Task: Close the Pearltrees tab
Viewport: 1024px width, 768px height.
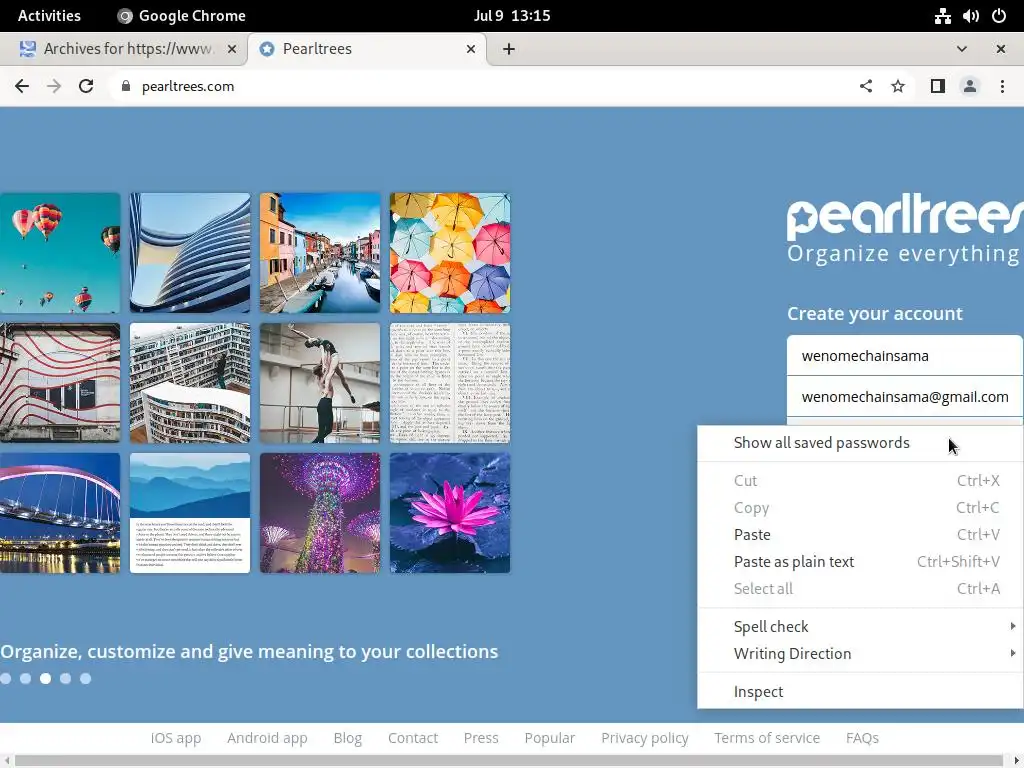Action: coord(471,49)
